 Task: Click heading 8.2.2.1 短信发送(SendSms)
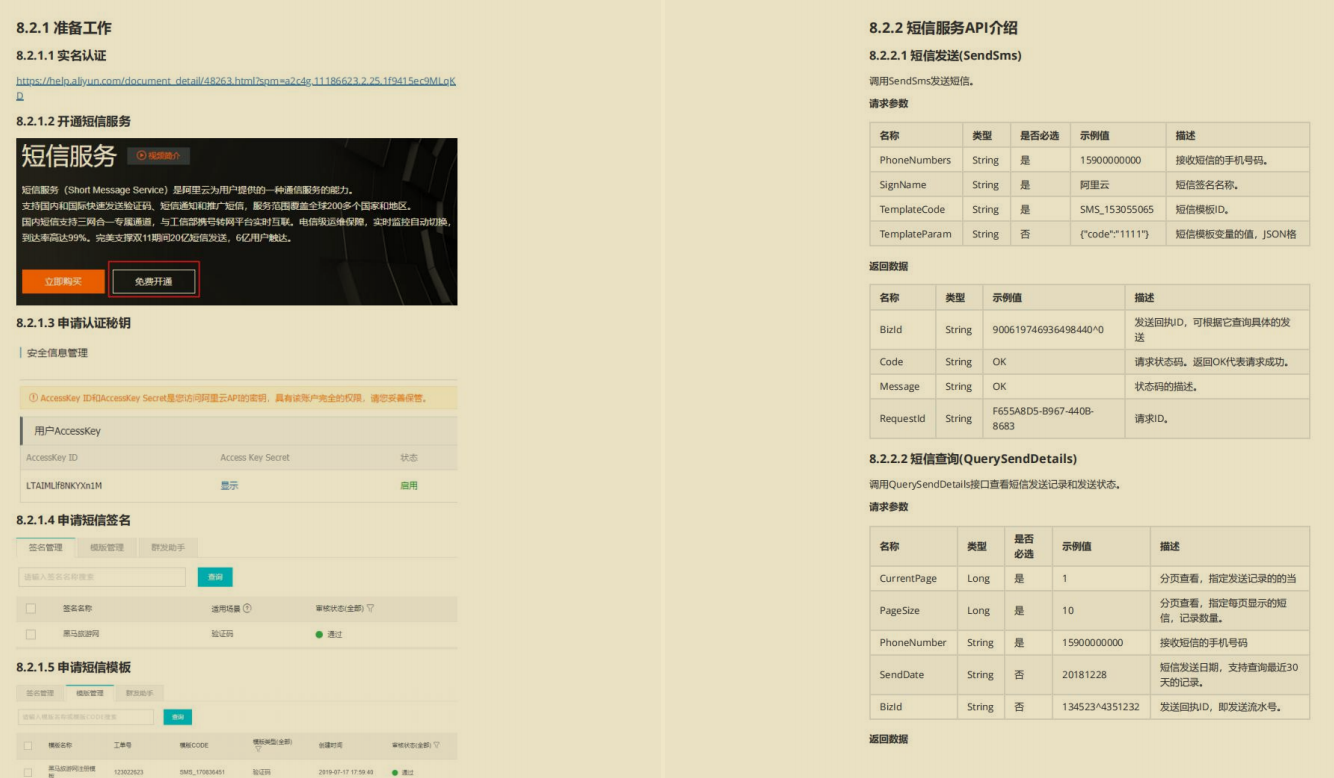click(945, 55)
